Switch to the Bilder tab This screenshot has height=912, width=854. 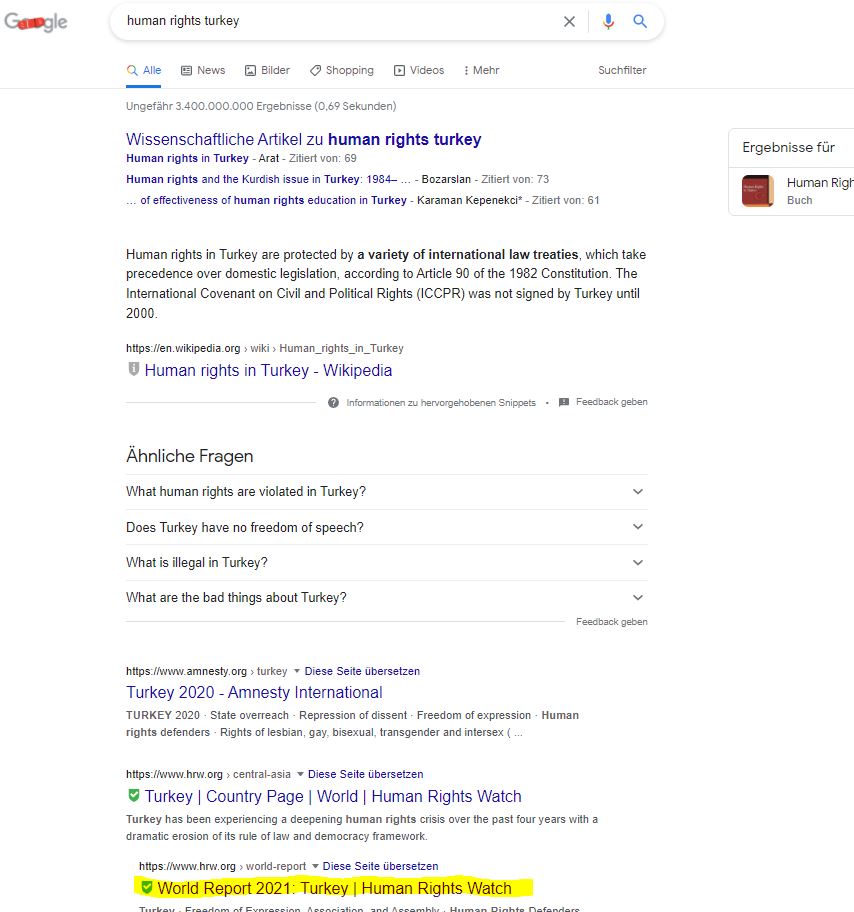point(267,70)
